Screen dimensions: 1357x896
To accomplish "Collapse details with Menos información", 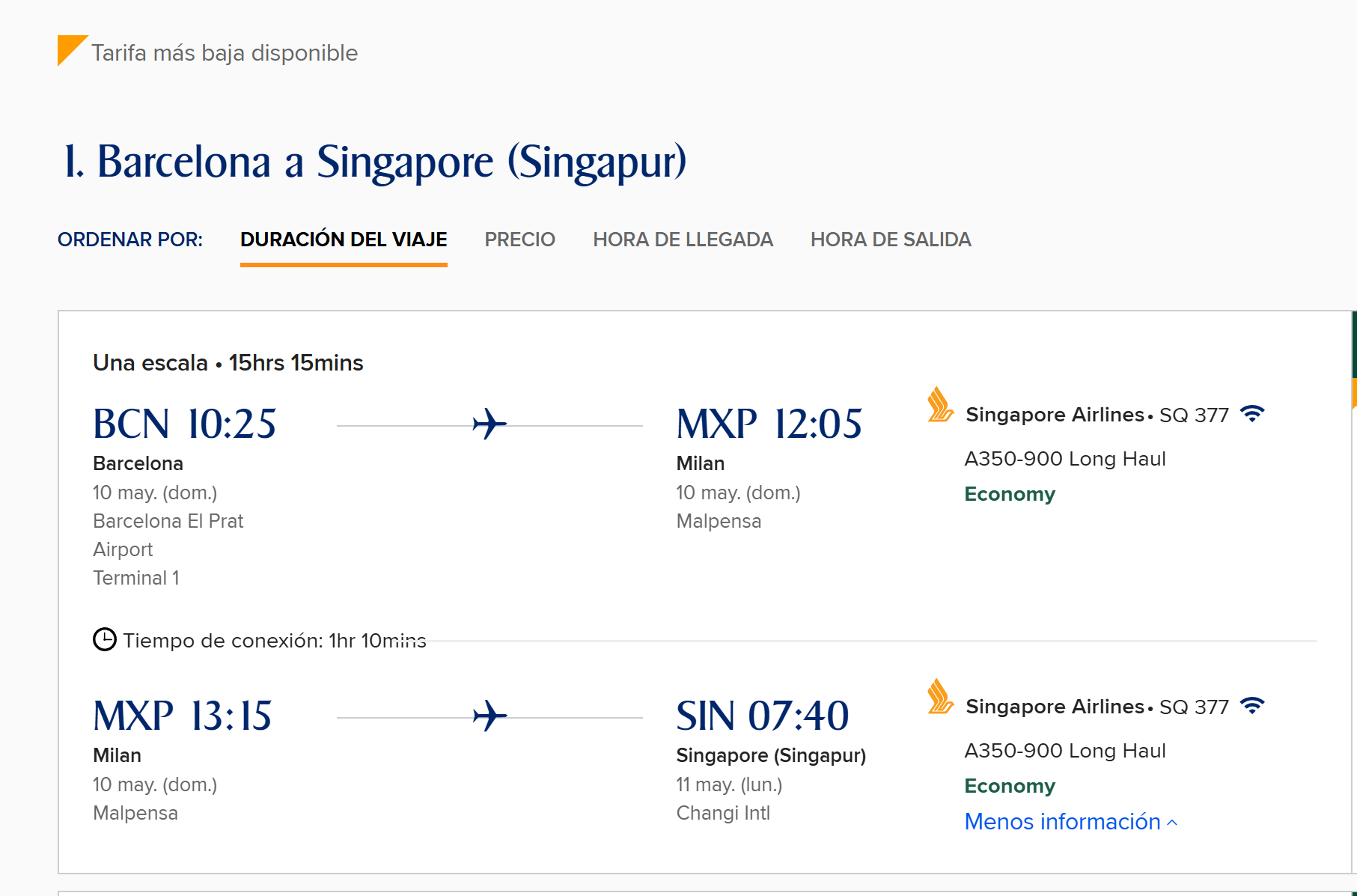I will coord(1071,822).
